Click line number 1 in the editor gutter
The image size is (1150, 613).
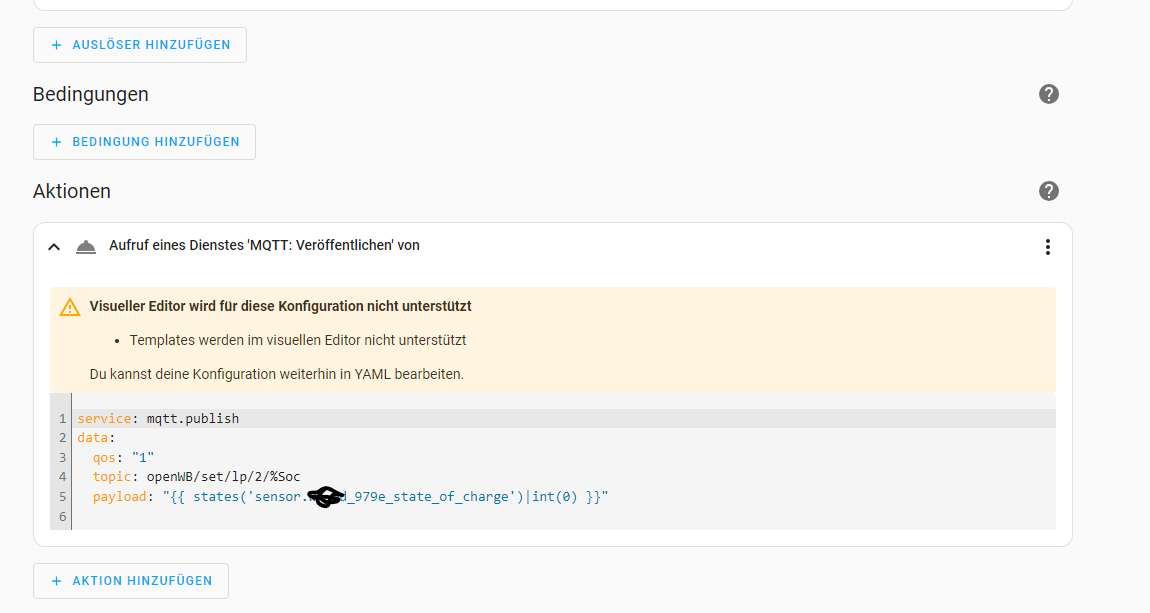pyautogui.click(x=62, y=418)
